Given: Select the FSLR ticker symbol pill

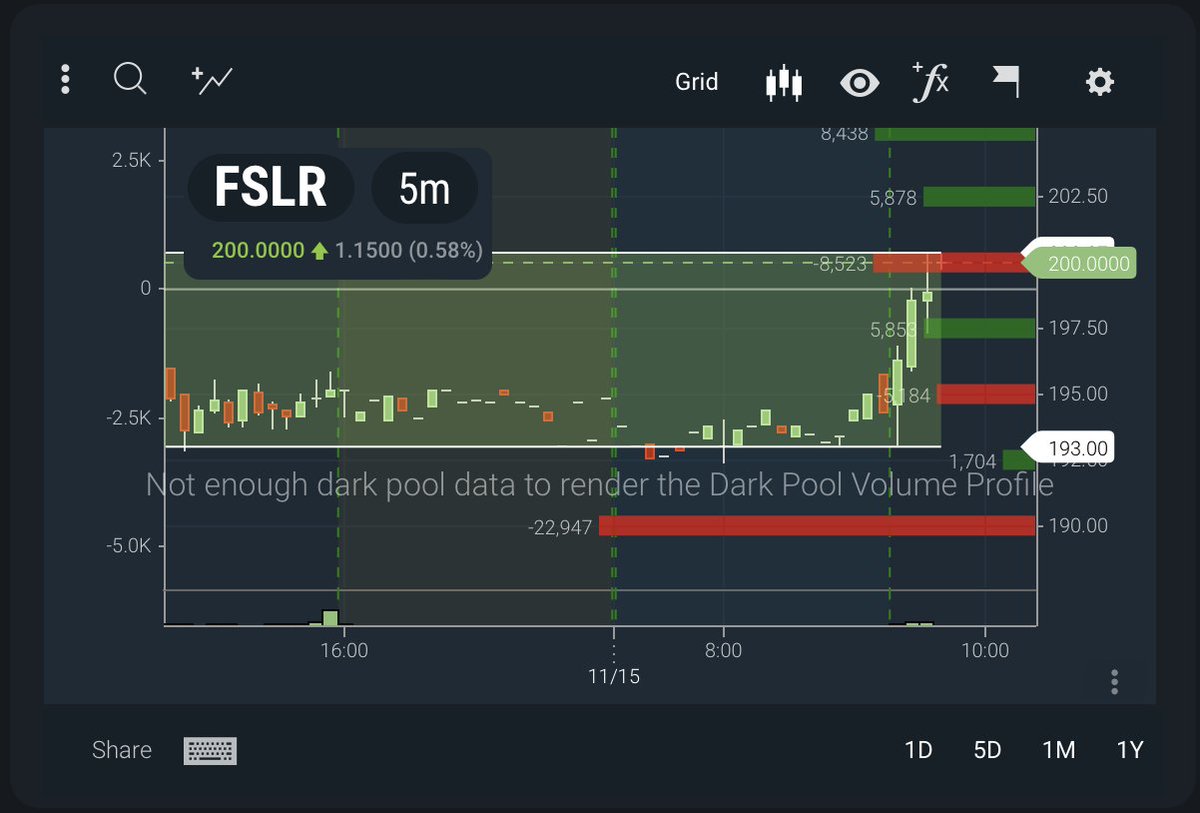Looking at the screenshot, I should click(x=270, y=188).
